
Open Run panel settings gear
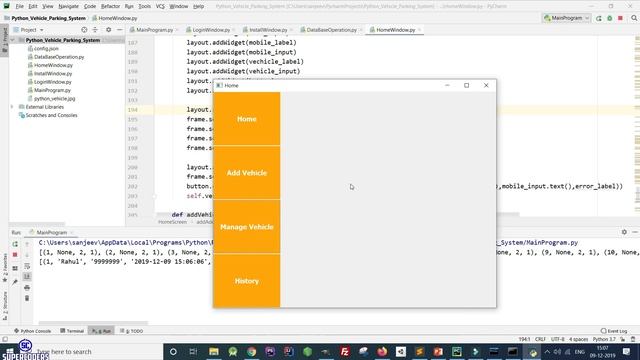(624, 232)
